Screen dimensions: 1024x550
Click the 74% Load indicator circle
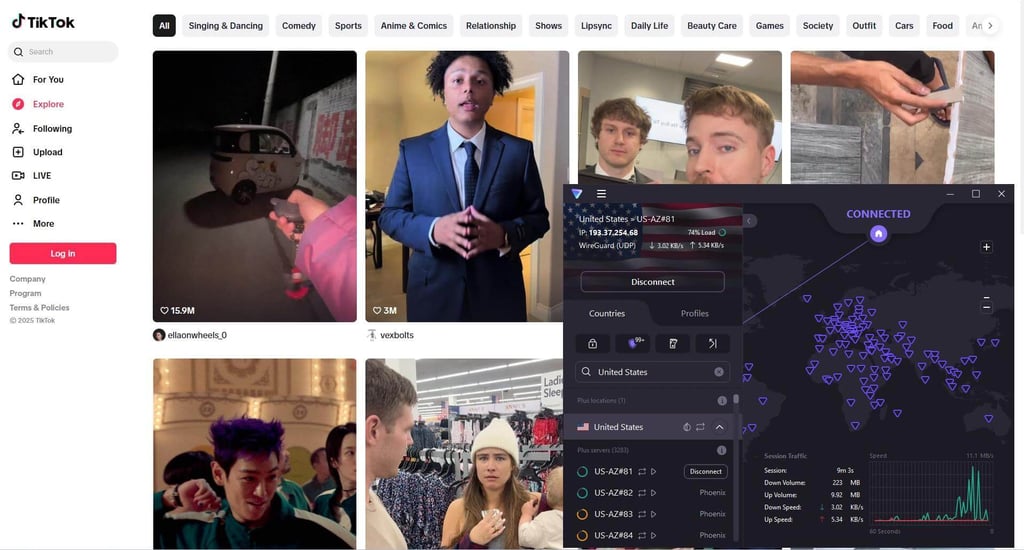coord(722,232)
